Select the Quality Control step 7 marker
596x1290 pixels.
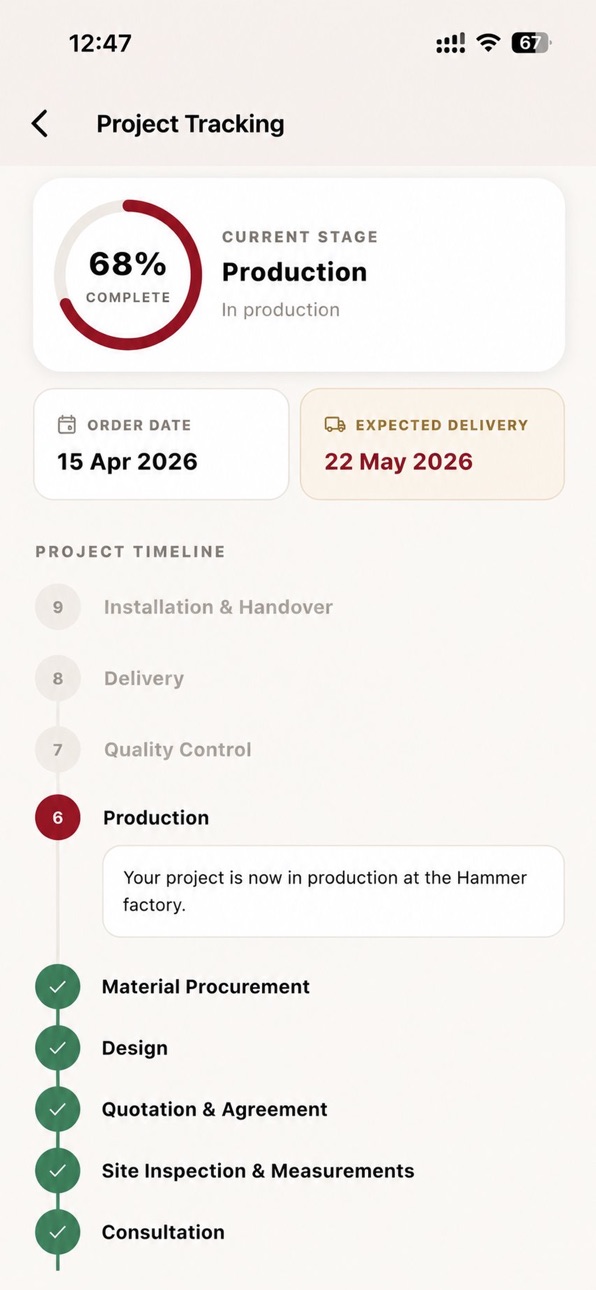58,749
